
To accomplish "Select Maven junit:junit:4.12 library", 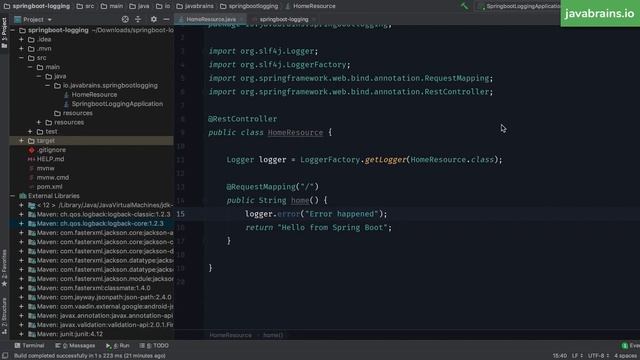I will [x=70, y=334].
